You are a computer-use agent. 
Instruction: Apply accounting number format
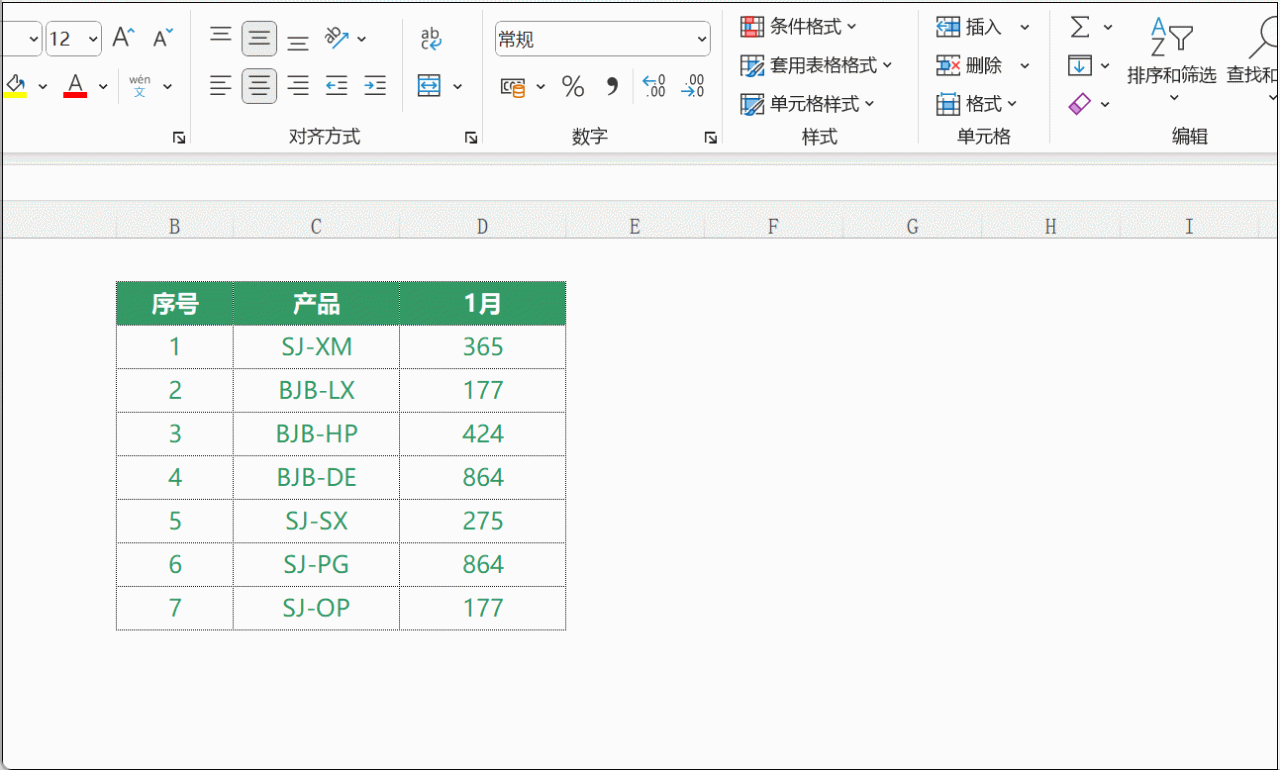tap(513, 87)
